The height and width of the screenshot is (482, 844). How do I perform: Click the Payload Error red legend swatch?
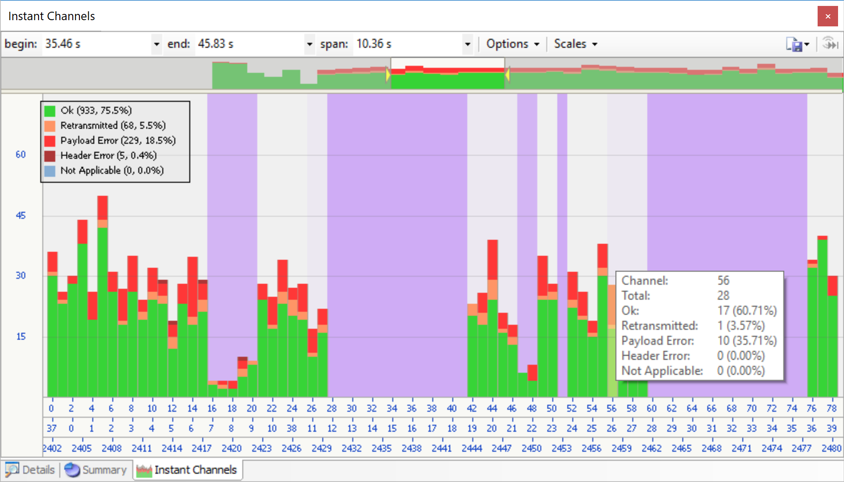coord(50,141)
